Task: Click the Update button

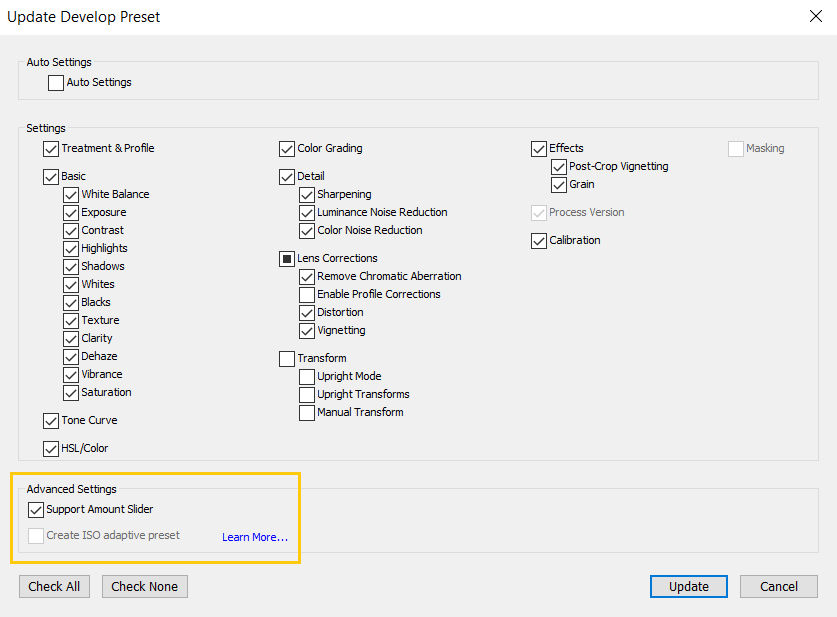Action: tap(688, 586)
